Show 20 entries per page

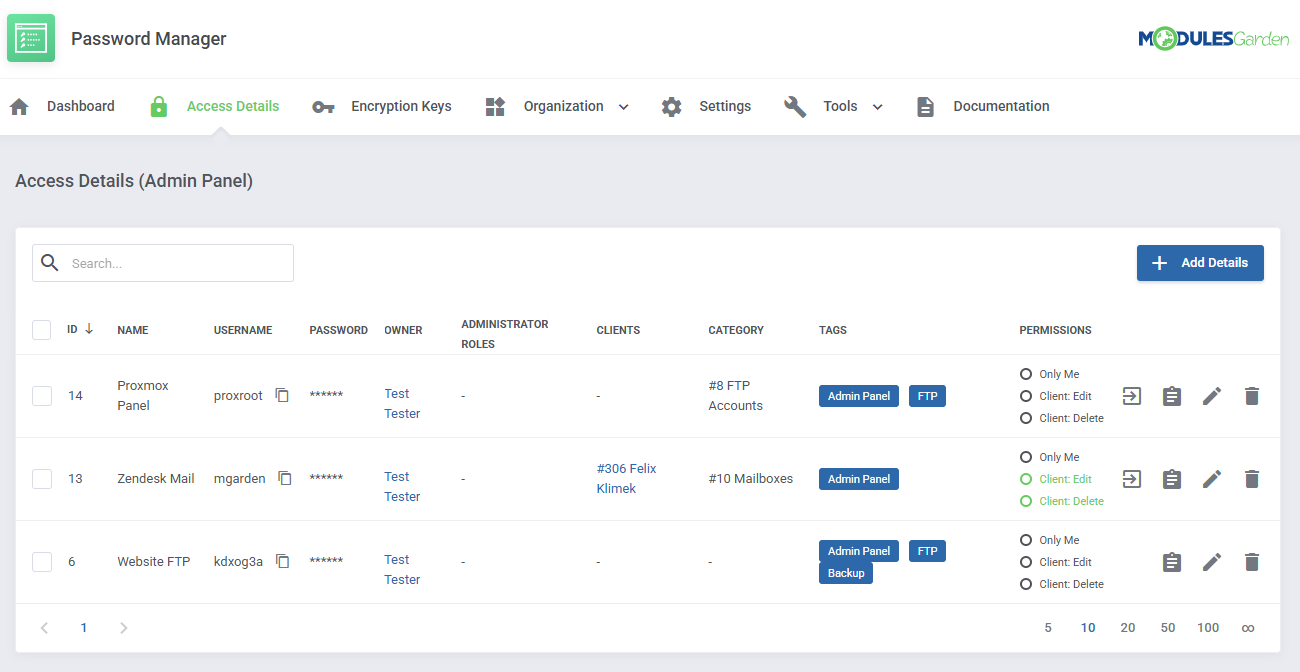(x=1128, y=628)
